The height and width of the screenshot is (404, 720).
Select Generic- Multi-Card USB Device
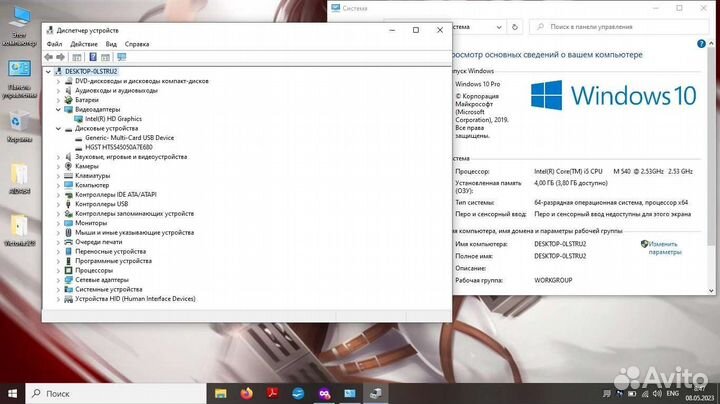(129, 138)
